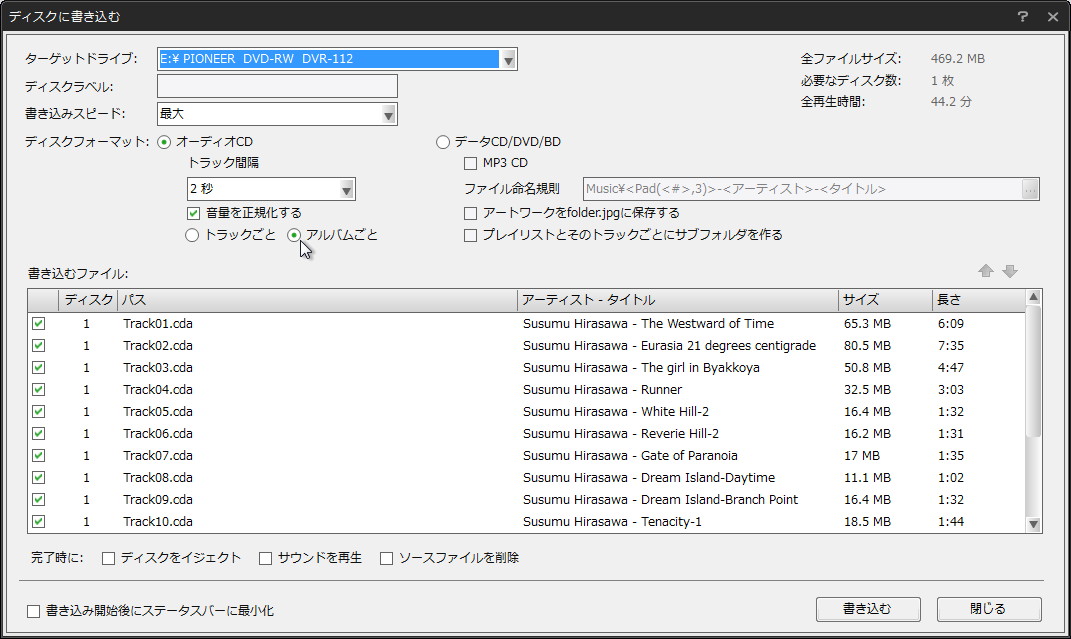Move the selected track up with the up arrow
This screenshot has width=1071, height=639.
986,269
